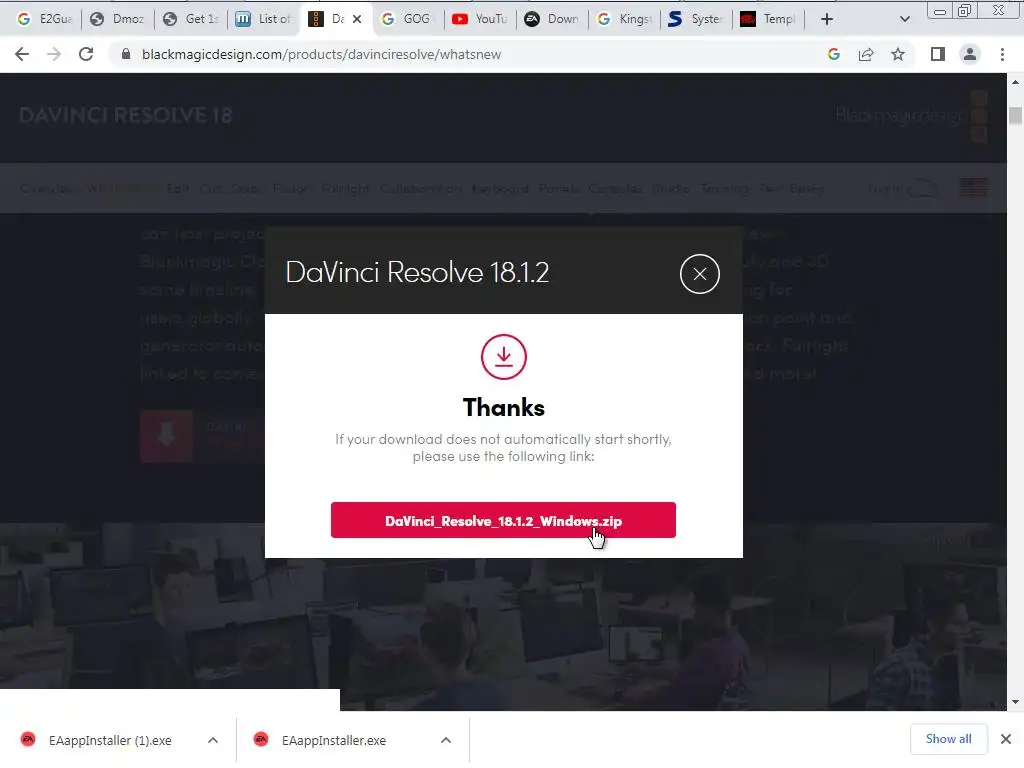Close the downloads bar
This screenshot has width=1024, height=768.
pos(1006,739)
